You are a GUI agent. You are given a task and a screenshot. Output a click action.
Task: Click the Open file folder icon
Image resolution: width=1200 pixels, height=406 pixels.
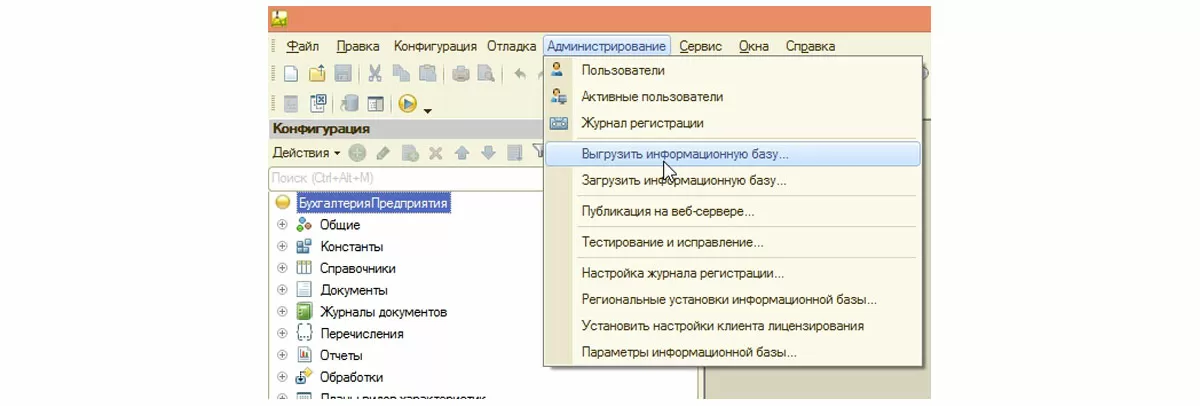[x=317, y=74]
